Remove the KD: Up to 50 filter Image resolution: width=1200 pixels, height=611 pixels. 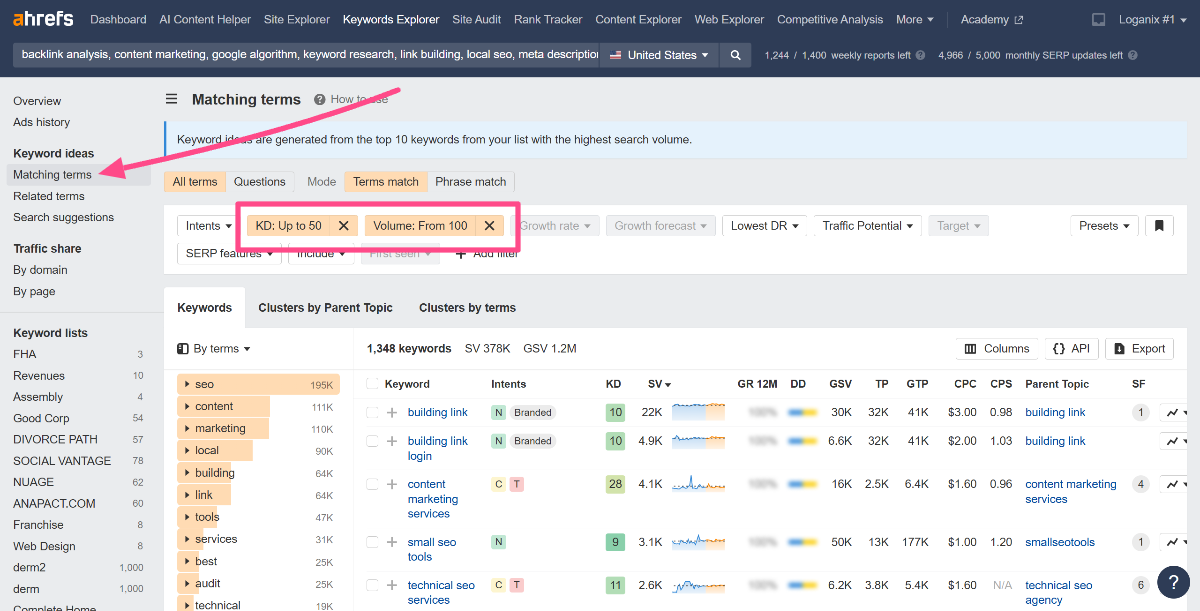point(343,226)
